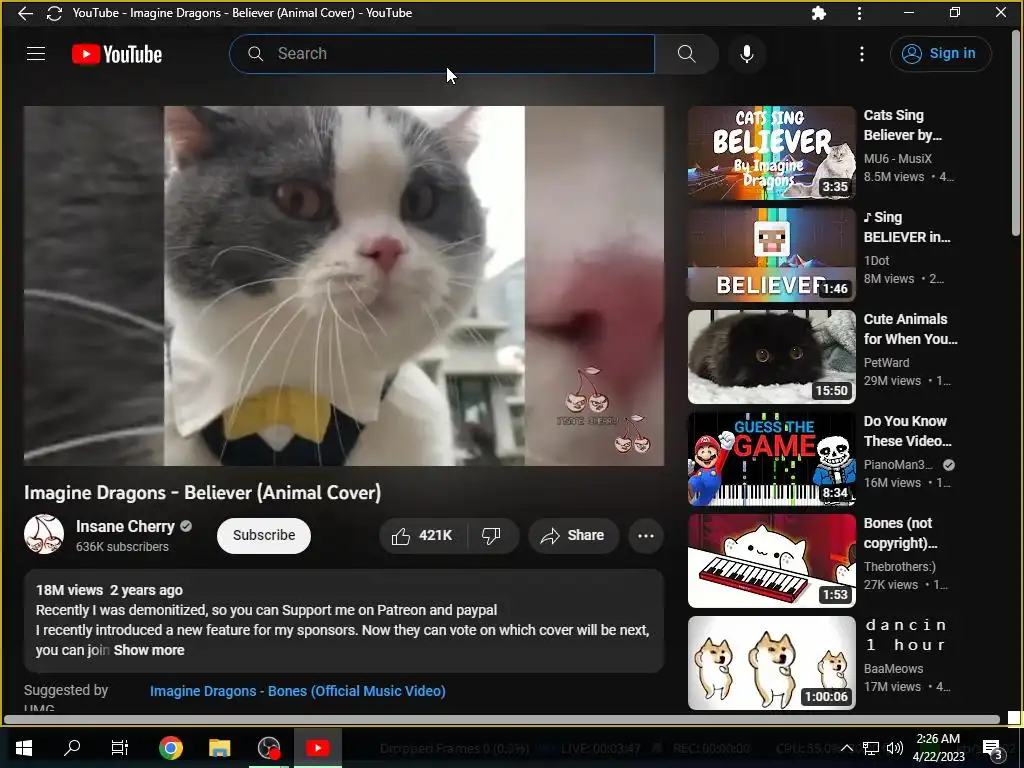
Task: Reload the page with the refresh icon
Action: tap(54, 13)
